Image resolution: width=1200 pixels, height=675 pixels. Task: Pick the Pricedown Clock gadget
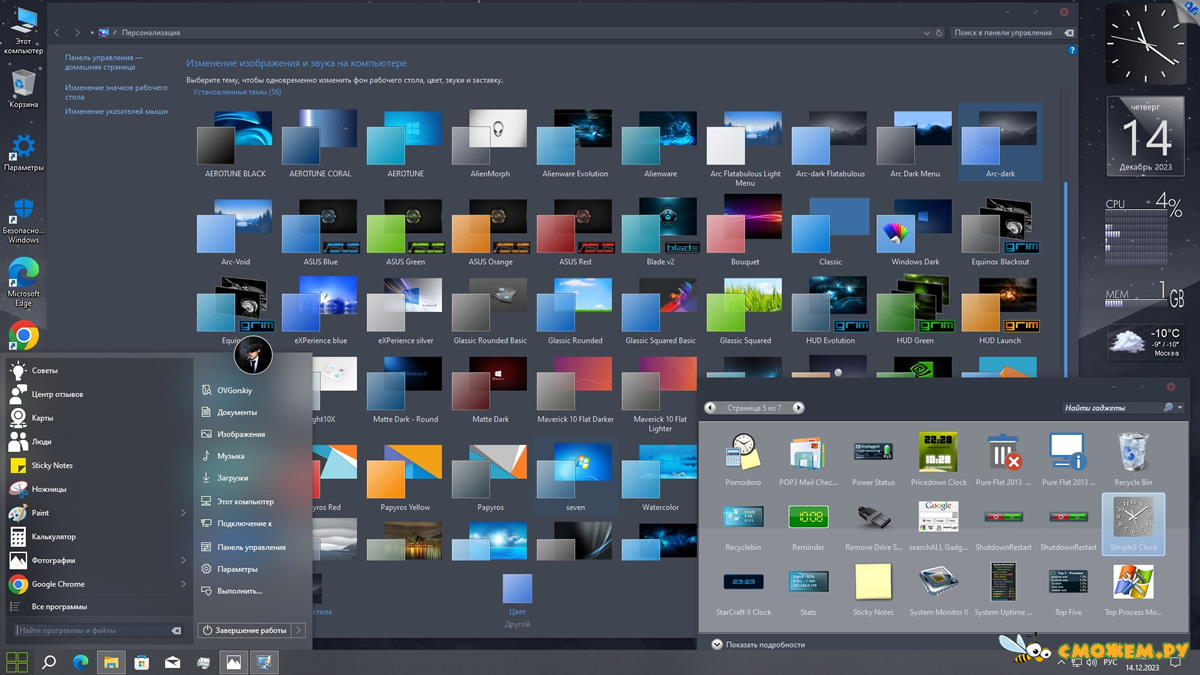[x=938, y=460]
